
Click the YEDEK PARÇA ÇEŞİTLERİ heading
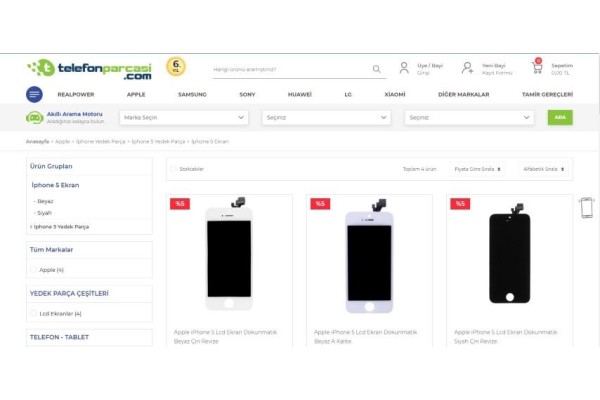(x=69, y=294)
